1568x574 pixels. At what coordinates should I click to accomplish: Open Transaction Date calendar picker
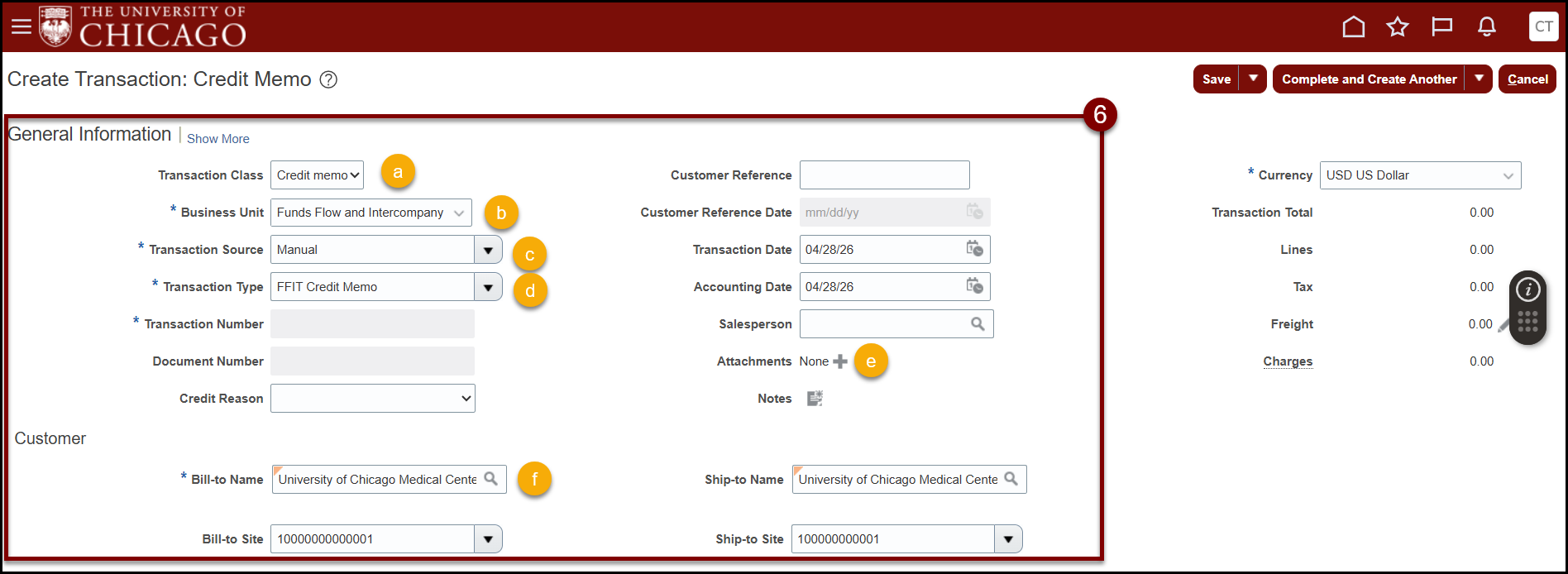click(x=975, y=249)
